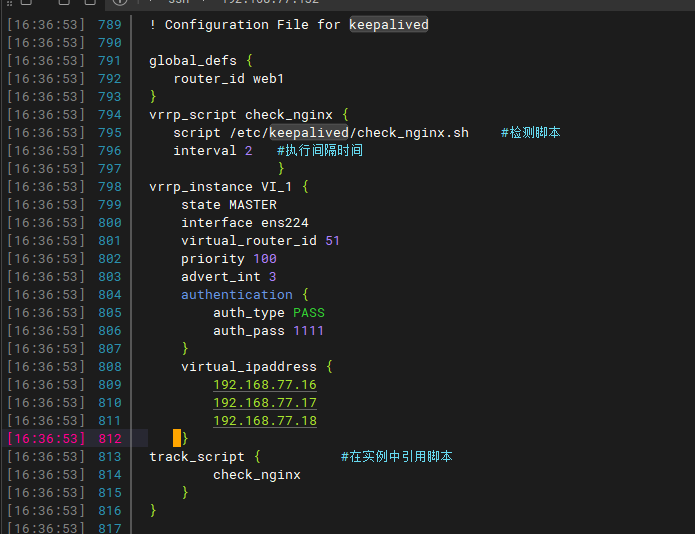Open the underlined IP 192.168.77.17
Image resolution: width=695 pixels, height=534 pixels.
(265, 403)
